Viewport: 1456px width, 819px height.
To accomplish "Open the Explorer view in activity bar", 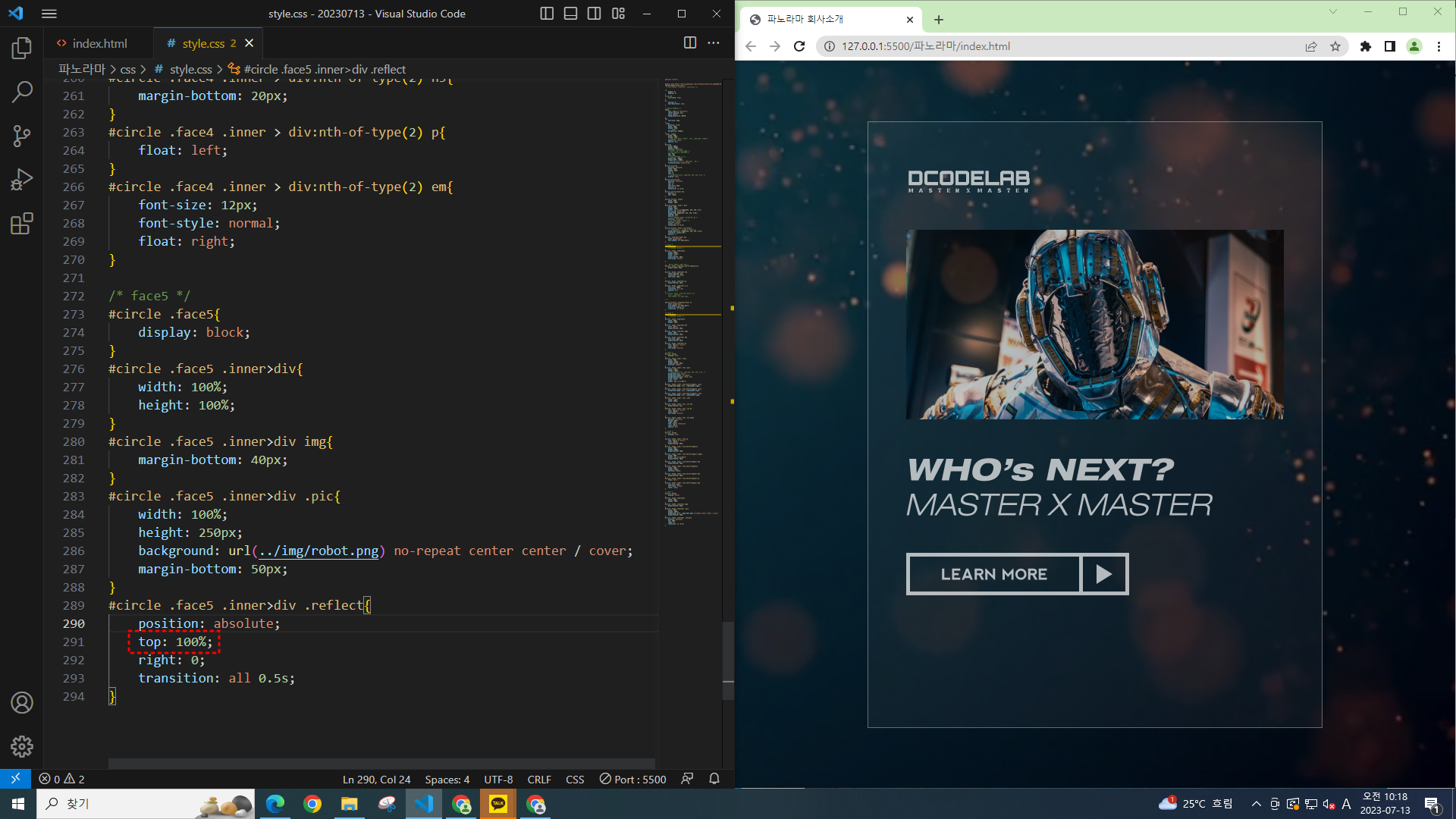I will coord(22,49).
